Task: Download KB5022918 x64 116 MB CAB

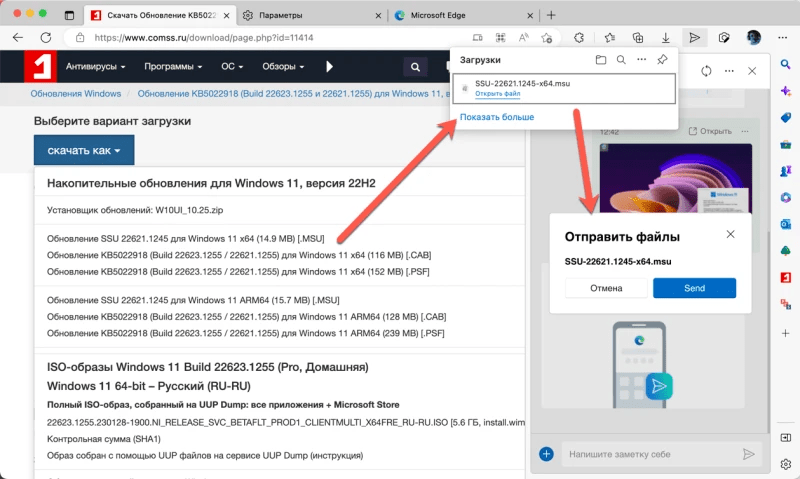Action: pyautogui.click(x=239, y=255)
